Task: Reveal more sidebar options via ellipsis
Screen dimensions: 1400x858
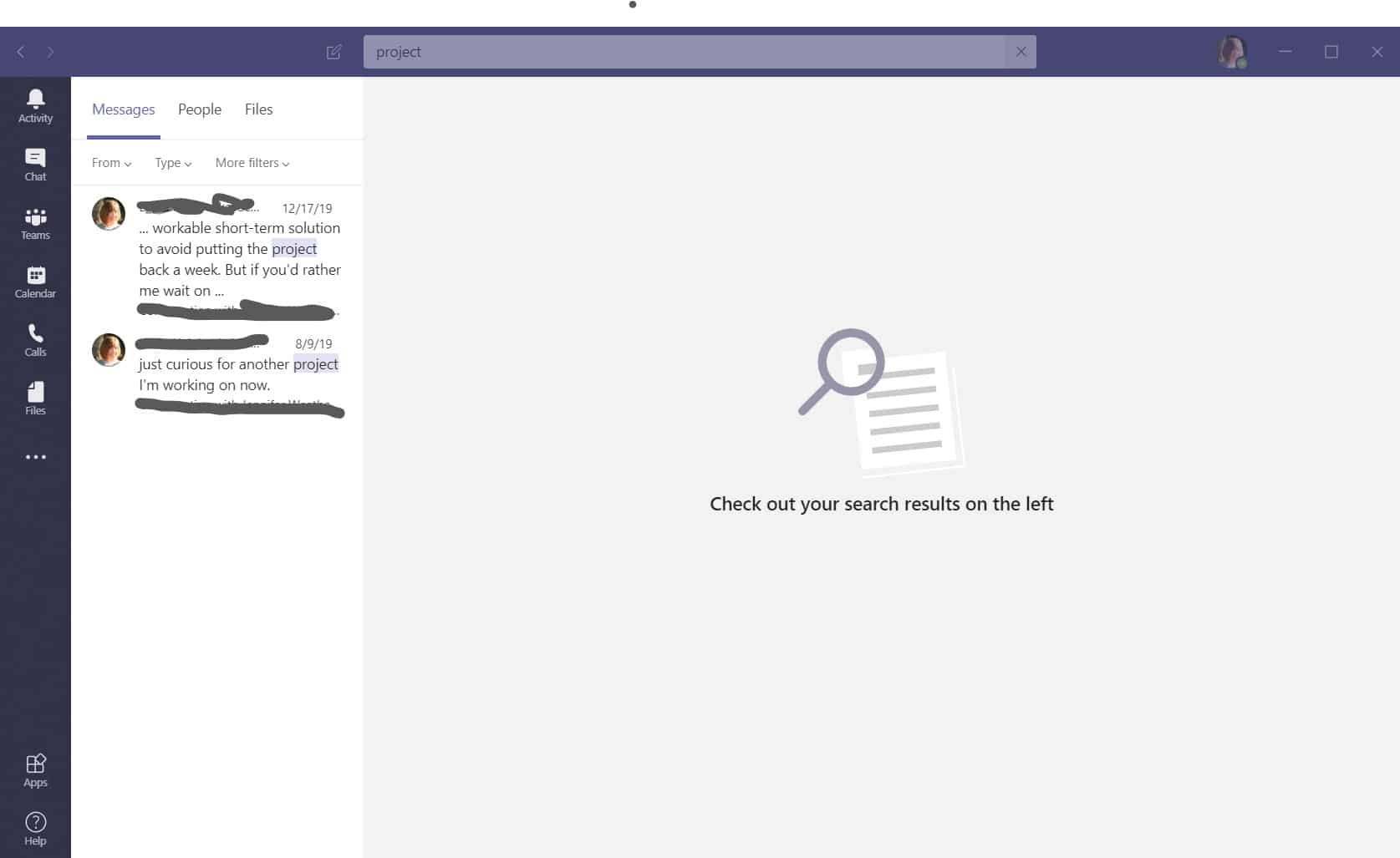Action: (x=35, y=456)
